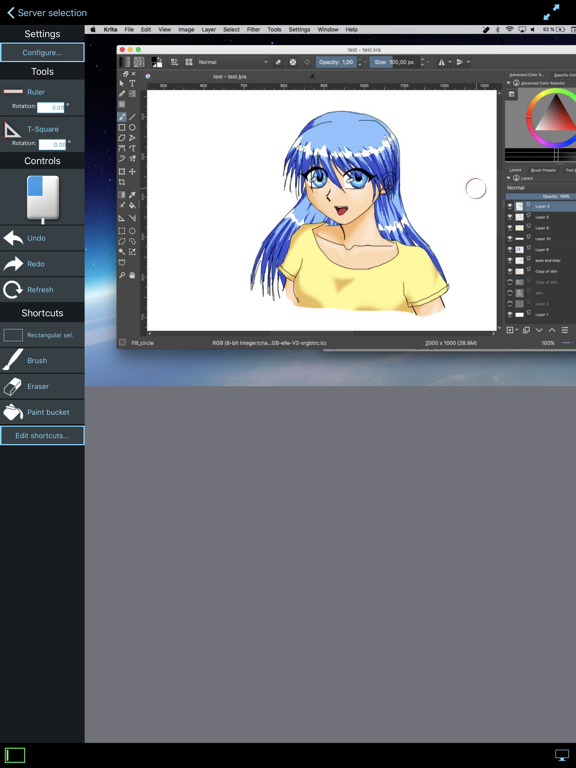Open the brush blending mode 'Normal' dropdown
The image size is (576, 768).
(x=233, y=62)
